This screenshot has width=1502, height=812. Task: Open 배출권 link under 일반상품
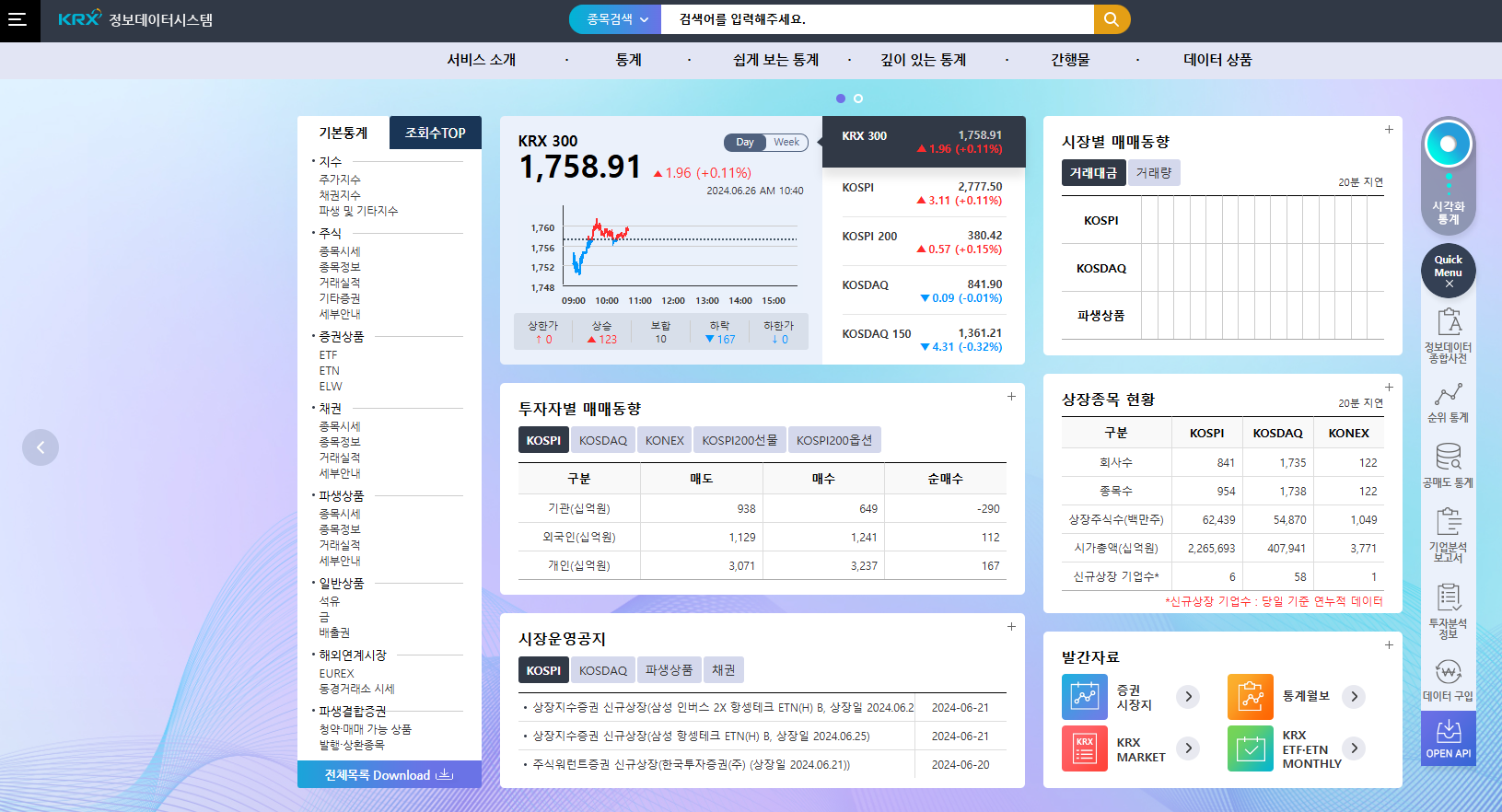point(334,632)
